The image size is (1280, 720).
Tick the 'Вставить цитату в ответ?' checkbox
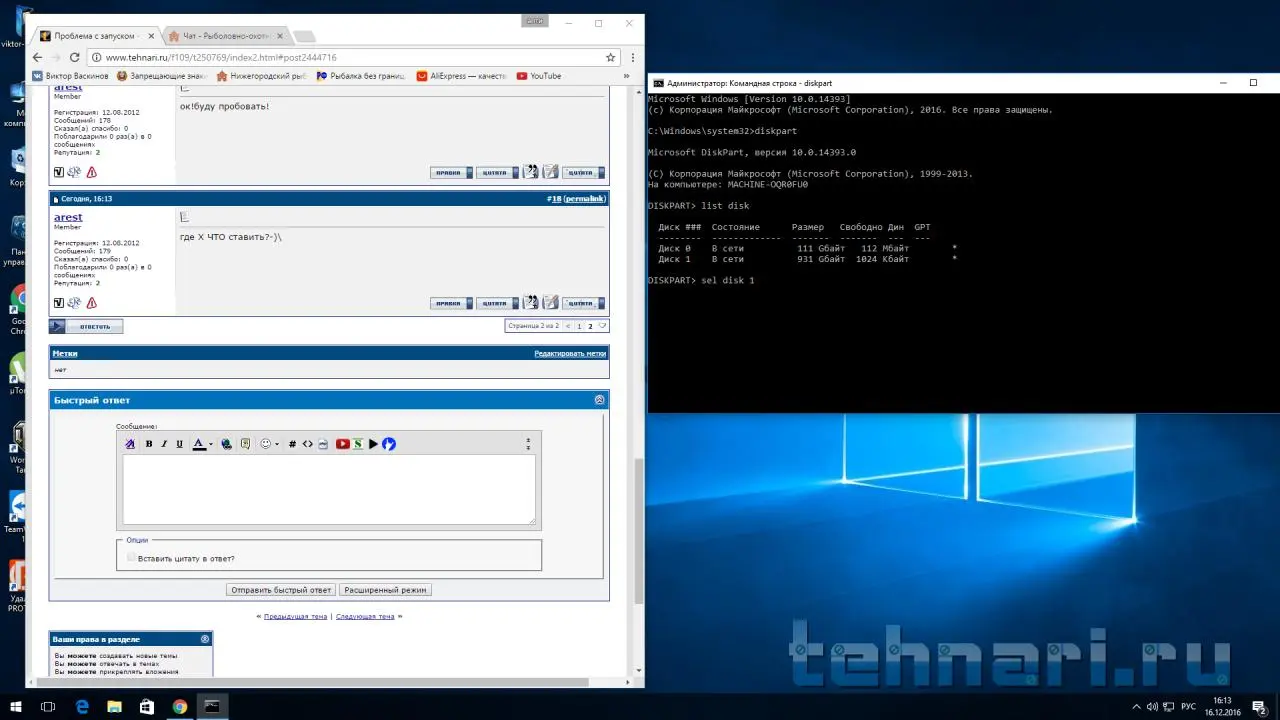click(132, 558)
